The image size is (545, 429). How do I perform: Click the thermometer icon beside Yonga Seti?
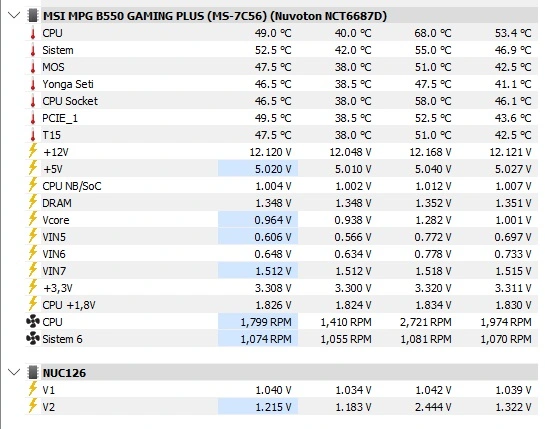(33, 84)
